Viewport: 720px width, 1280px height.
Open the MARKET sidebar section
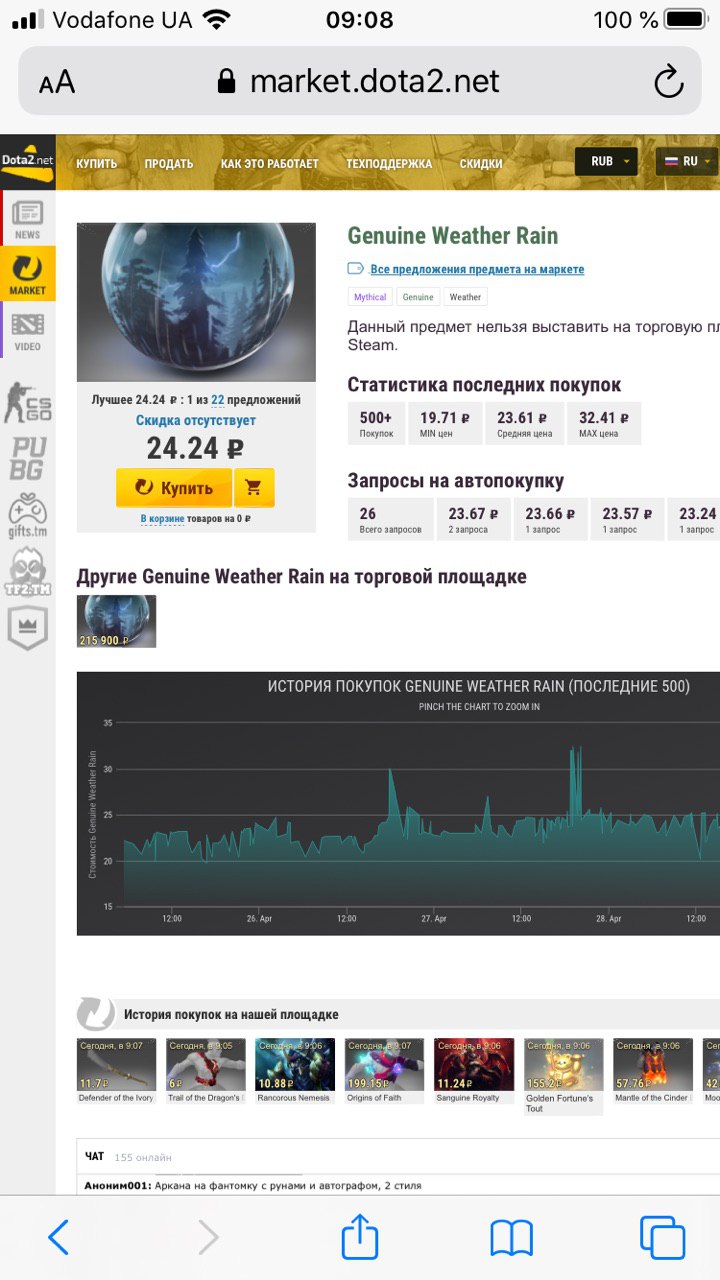pyautogui.click(x=28, y=274)
